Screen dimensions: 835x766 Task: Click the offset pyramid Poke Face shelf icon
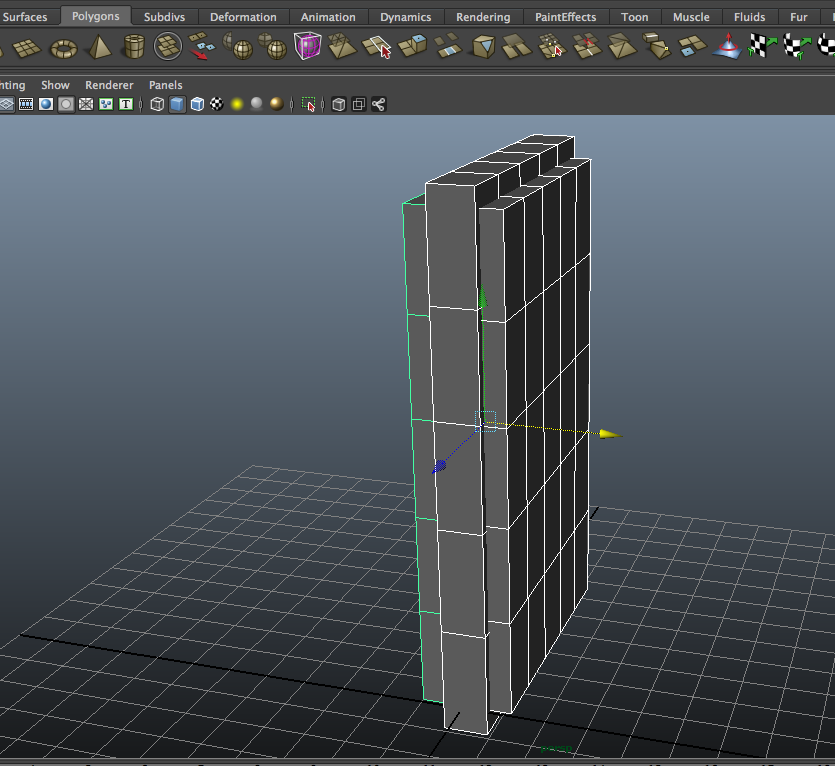[622, 46]
